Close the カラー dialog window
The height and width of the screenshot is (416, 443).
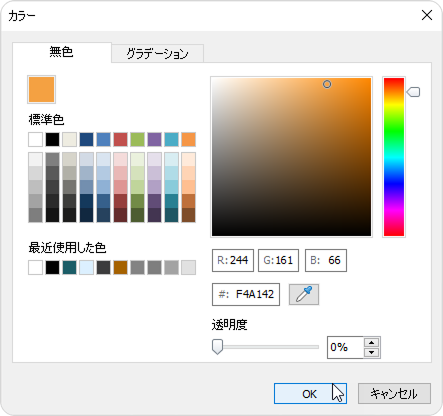click(x=427, y=15)
